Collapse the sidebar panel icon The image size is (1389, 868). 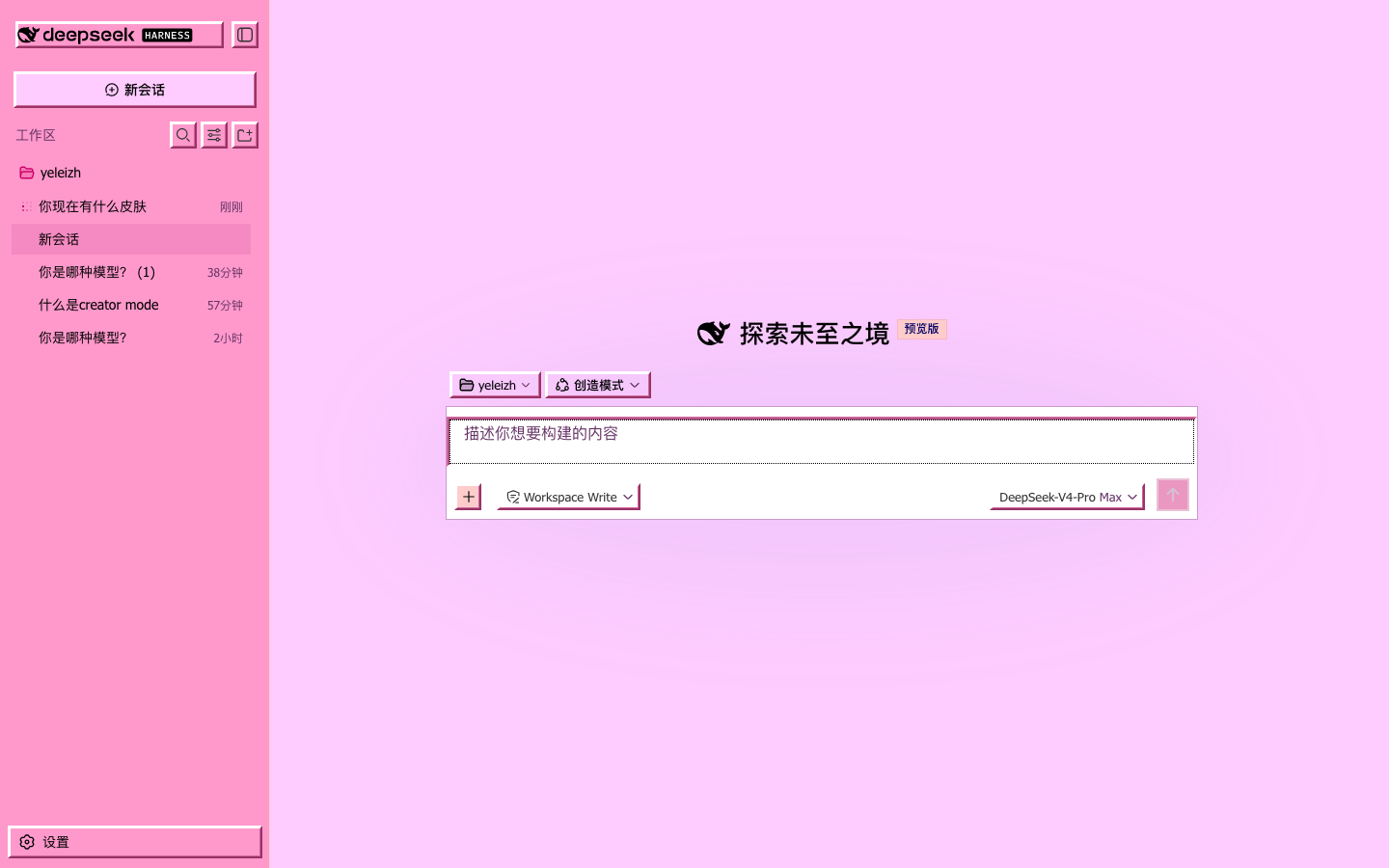pos(245,35)
